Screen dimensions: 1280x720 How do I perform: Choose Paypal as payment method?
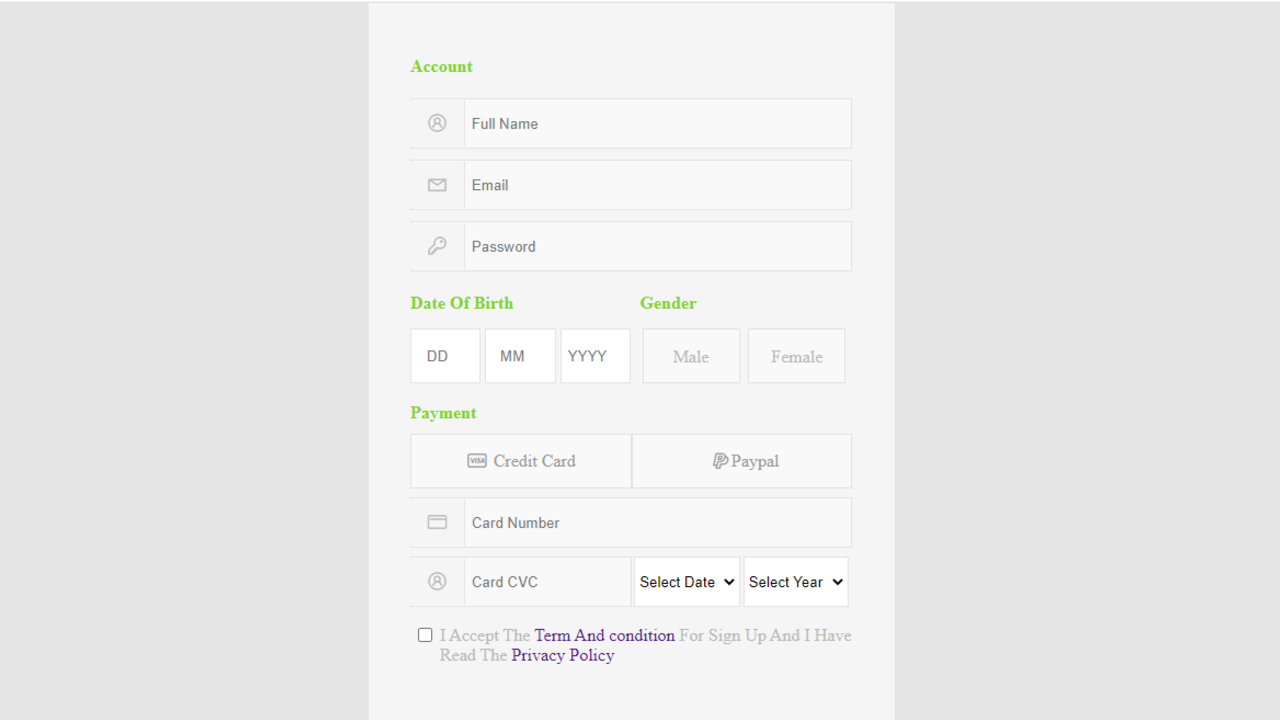741,461
